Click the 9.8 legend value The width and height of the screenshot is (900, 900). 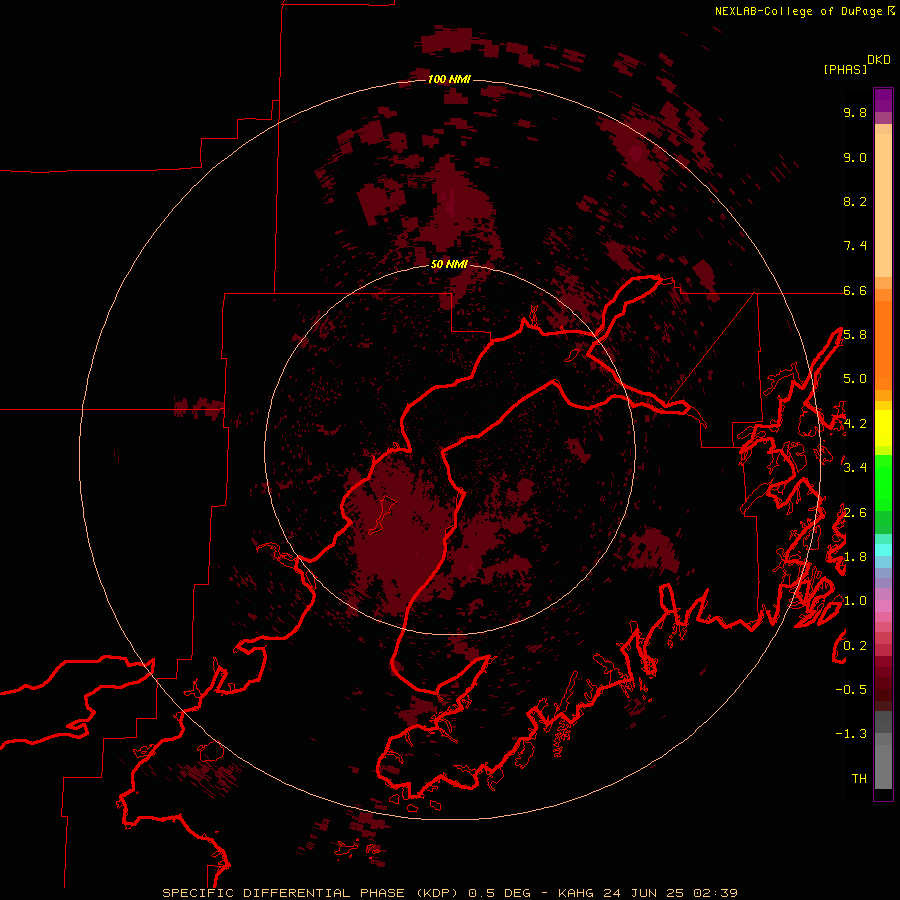point(855,112)
